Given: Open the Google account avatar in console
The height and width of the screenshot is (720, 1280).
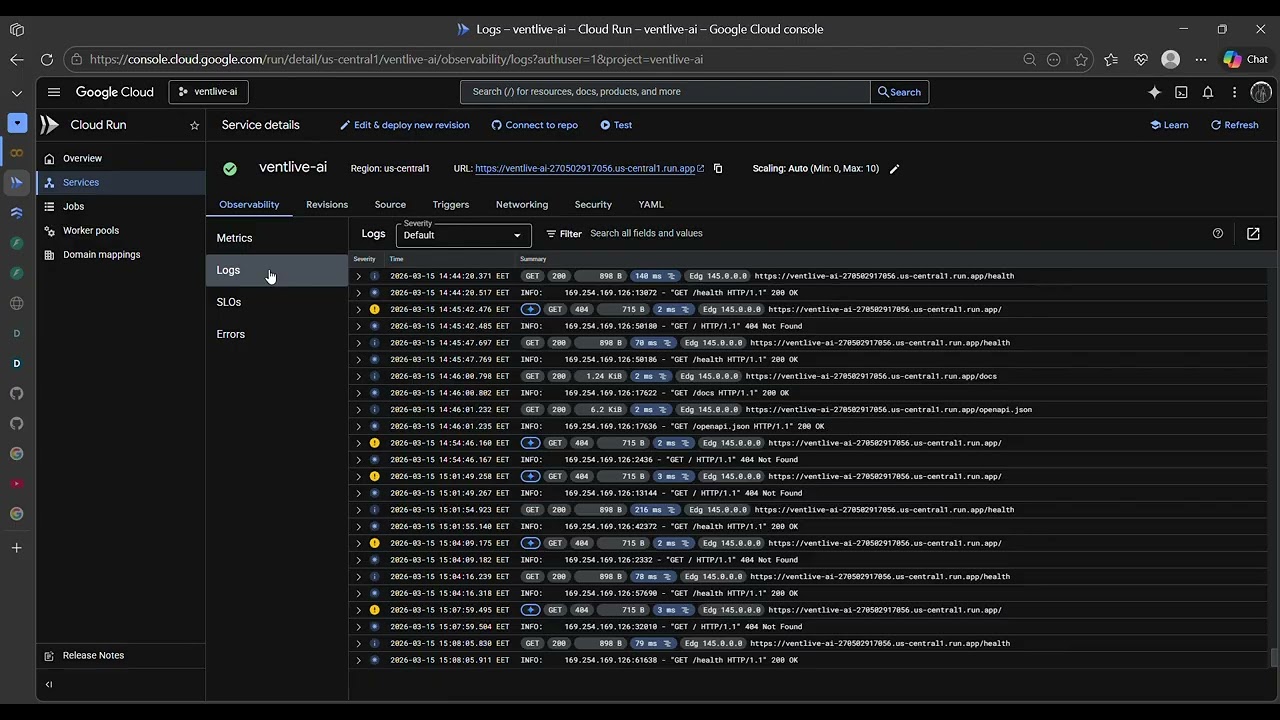Looking at the screenshot, I should point(1261,92).
